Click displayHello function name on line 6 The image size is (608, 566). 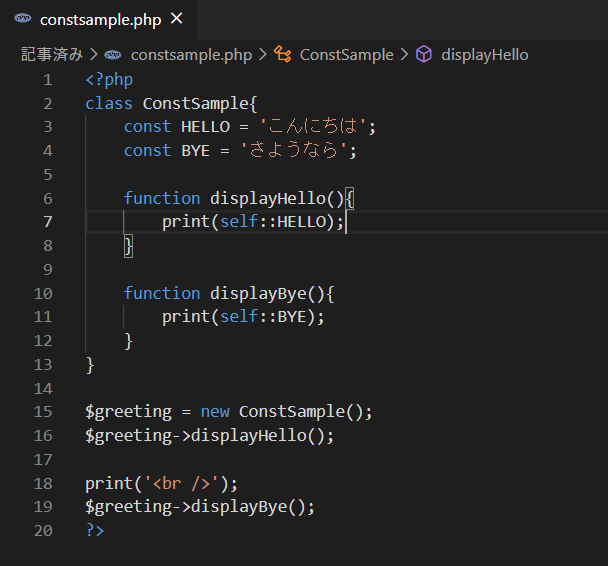pyautogui.click(x=268, y=199)
